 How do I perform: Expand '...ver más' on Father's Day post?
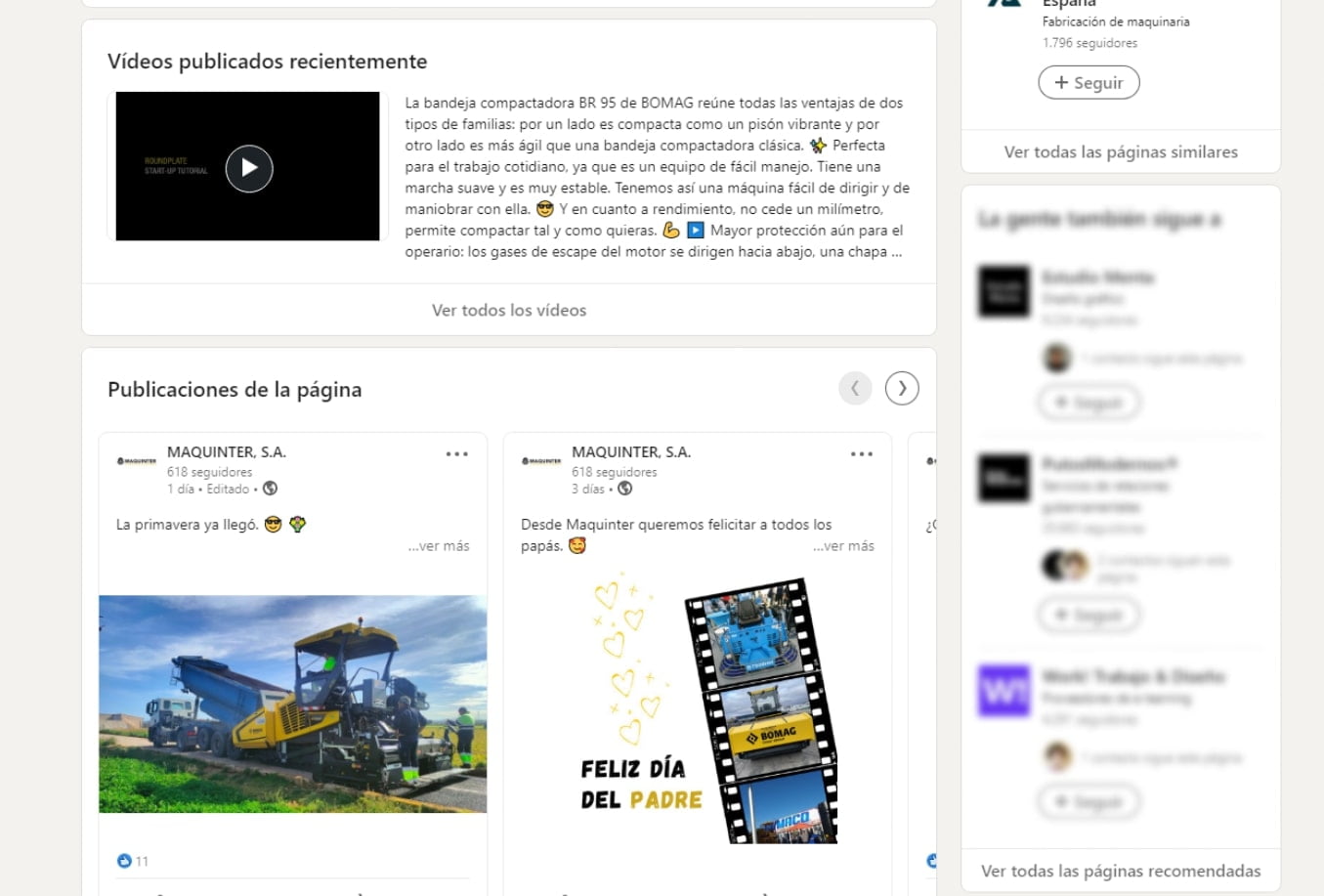click(843, 545)
